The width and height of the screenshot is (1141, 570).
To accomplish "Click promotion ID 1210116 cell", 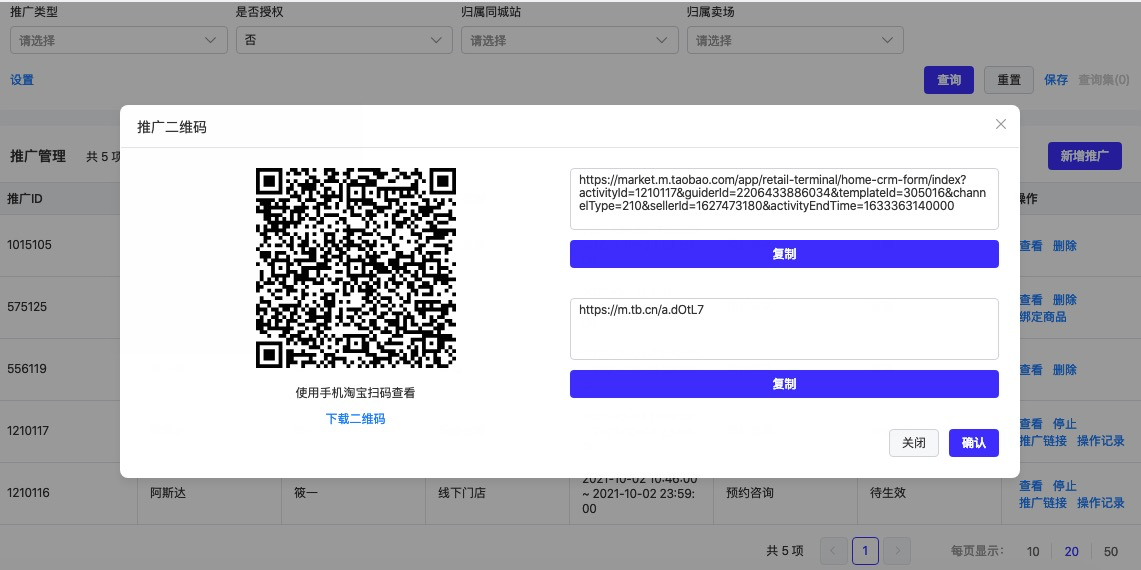I will (x=28, y=493).
